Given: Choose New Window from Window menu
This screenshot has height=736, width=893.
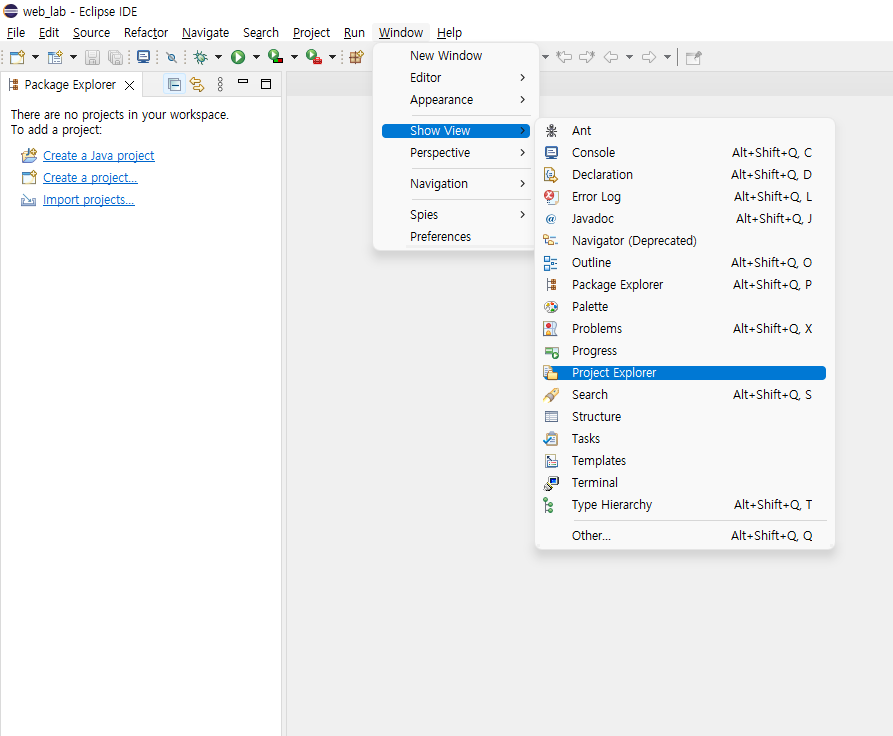Looking at the screenshot, I should (456, 56).
